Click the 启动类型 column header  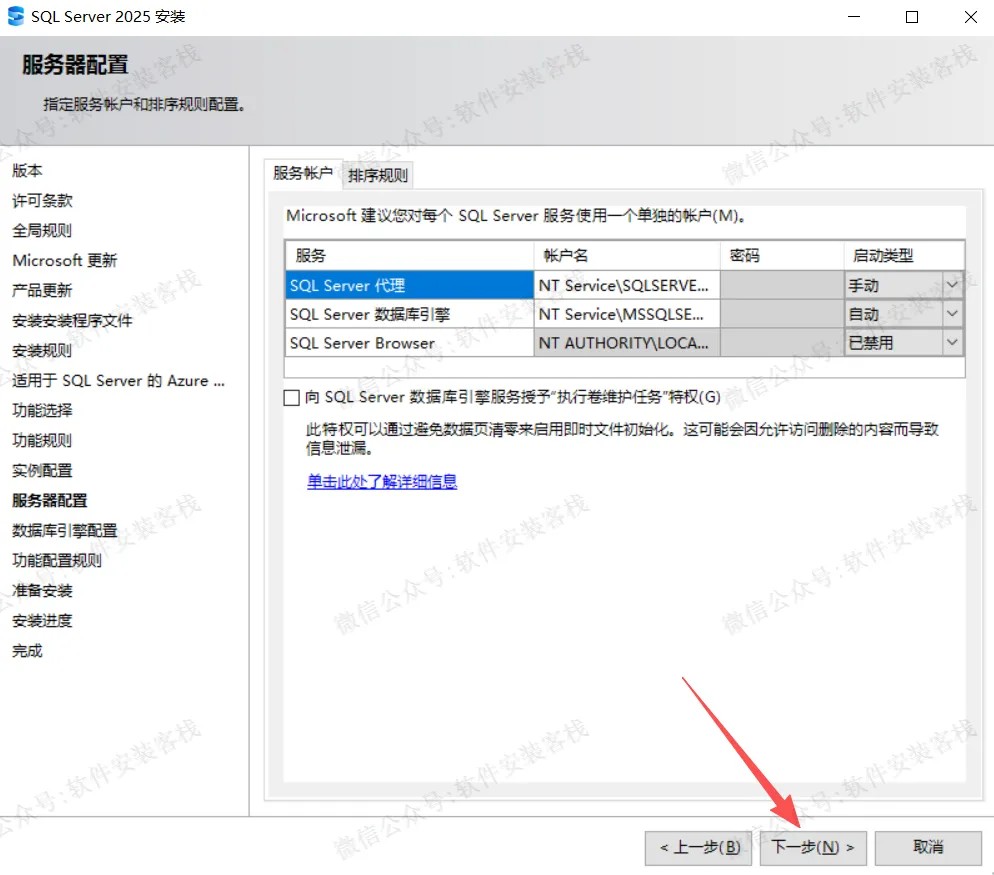[x=904, y=256]
